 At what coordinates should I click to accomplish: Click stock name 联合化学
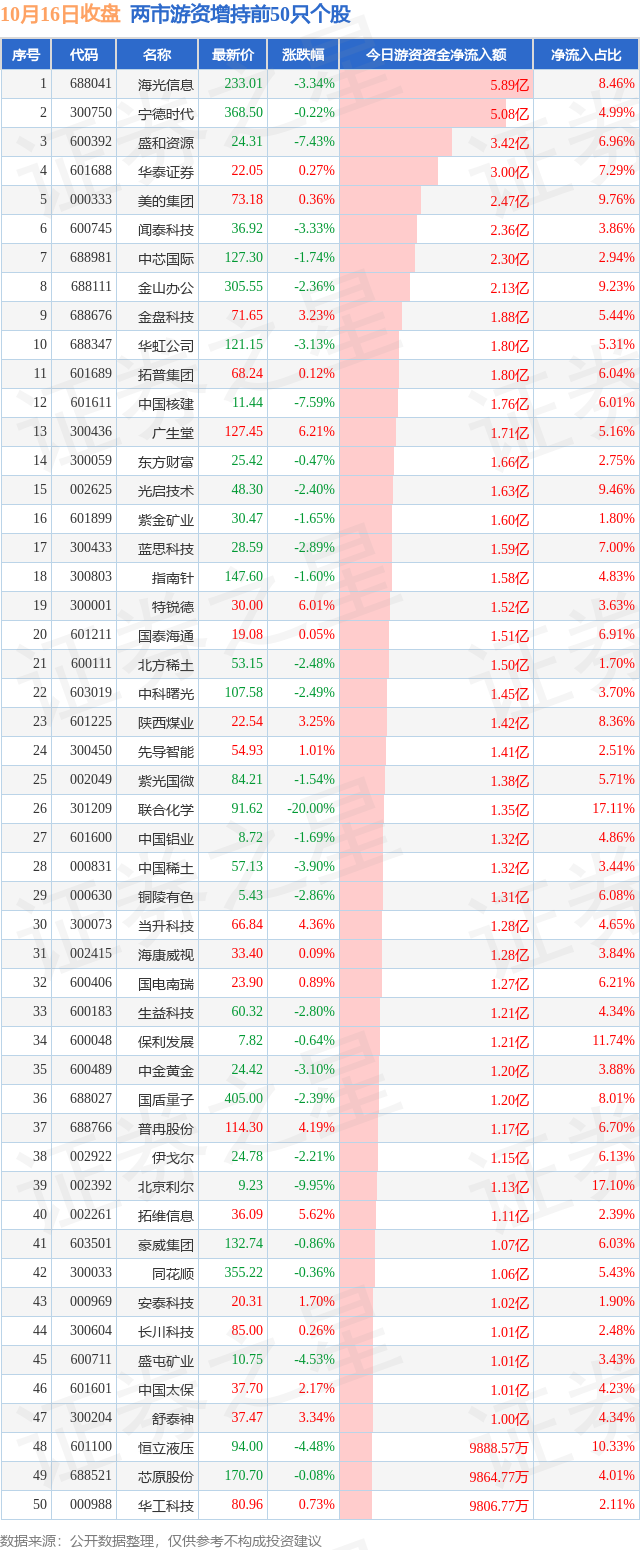(x=166, y=809)
